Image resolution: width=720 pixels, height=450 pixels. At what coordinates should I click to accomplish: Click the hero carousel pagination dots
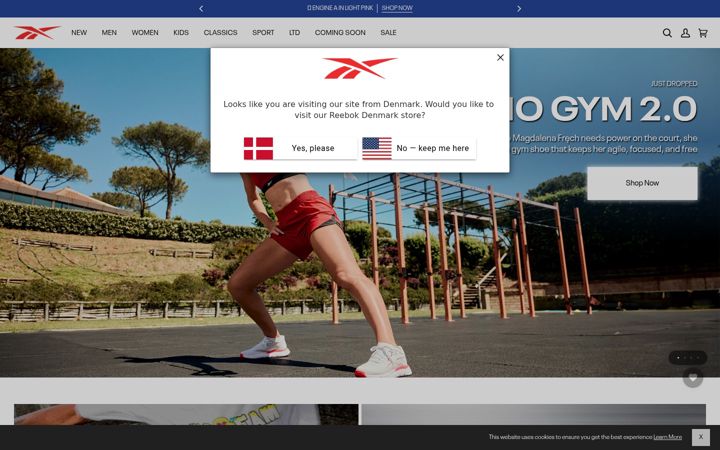(x=687, y=357)
